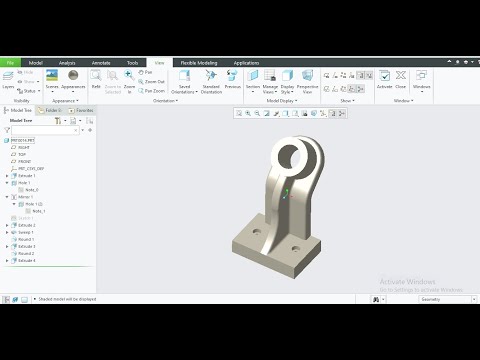Toggle plane tag display in Show group
480x360 pixels.
(x=327, y=89)
